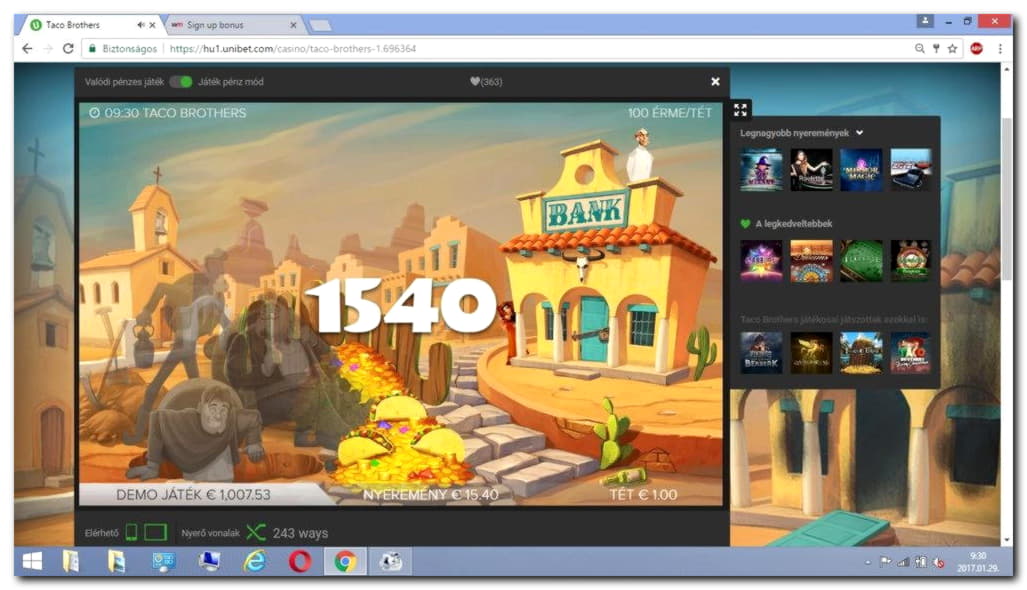
Task: Open the Mirror Magic game thumbnail
Action: coord(861,170)
